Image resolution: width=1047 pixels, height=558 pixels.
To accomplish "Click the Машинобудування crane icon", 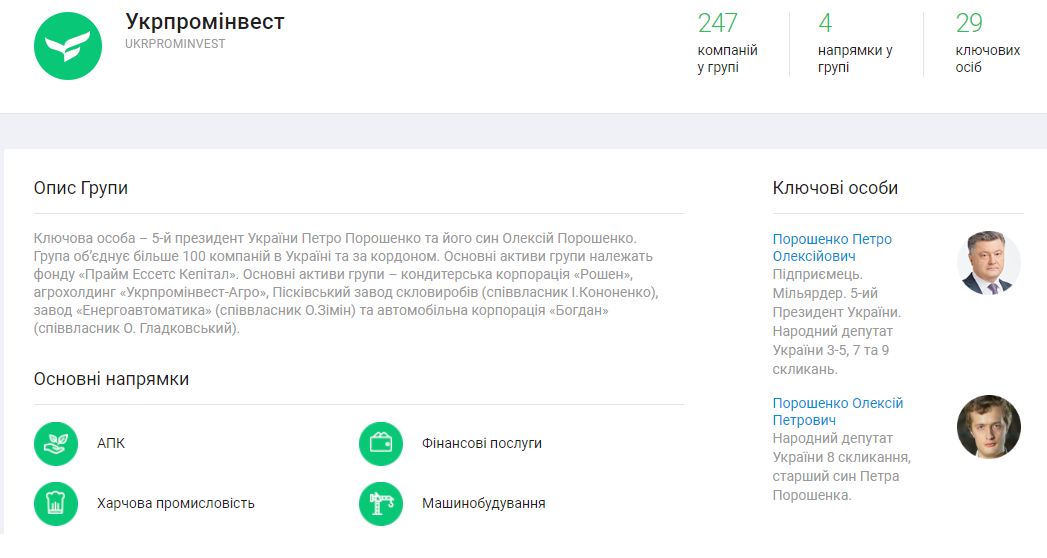I will 381,503.
